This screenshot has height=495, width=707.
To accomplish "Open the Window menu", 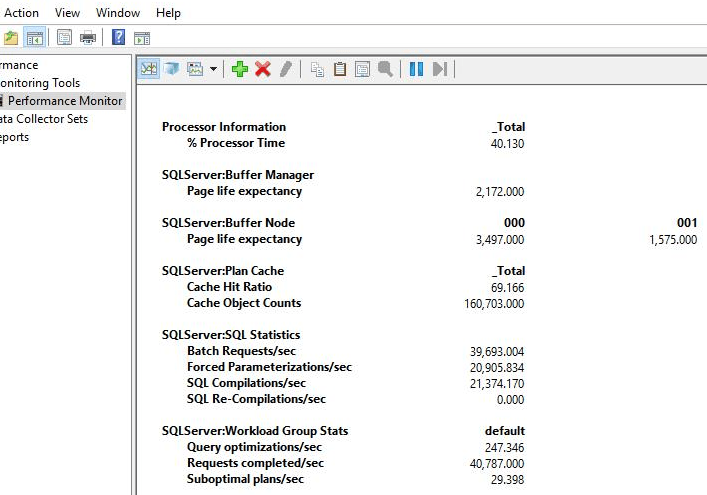I will click(x=118, y=13).
